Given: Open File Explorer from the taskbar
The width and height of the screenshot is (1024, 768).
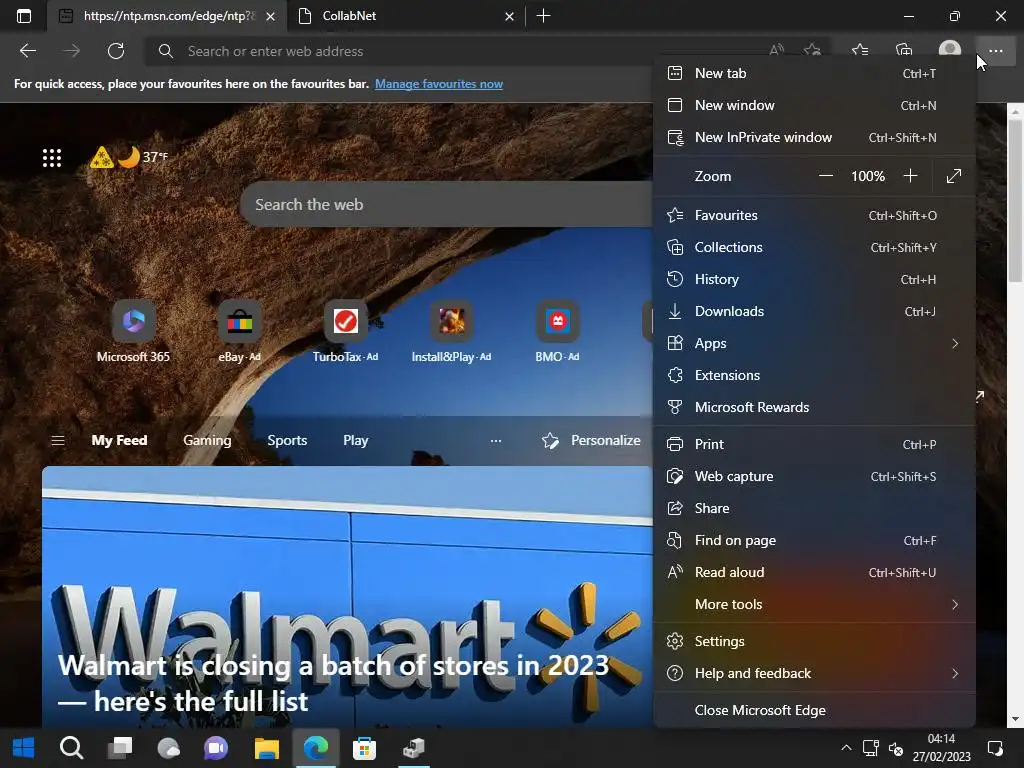Looking at the screenshot, I should coord(266,748).
